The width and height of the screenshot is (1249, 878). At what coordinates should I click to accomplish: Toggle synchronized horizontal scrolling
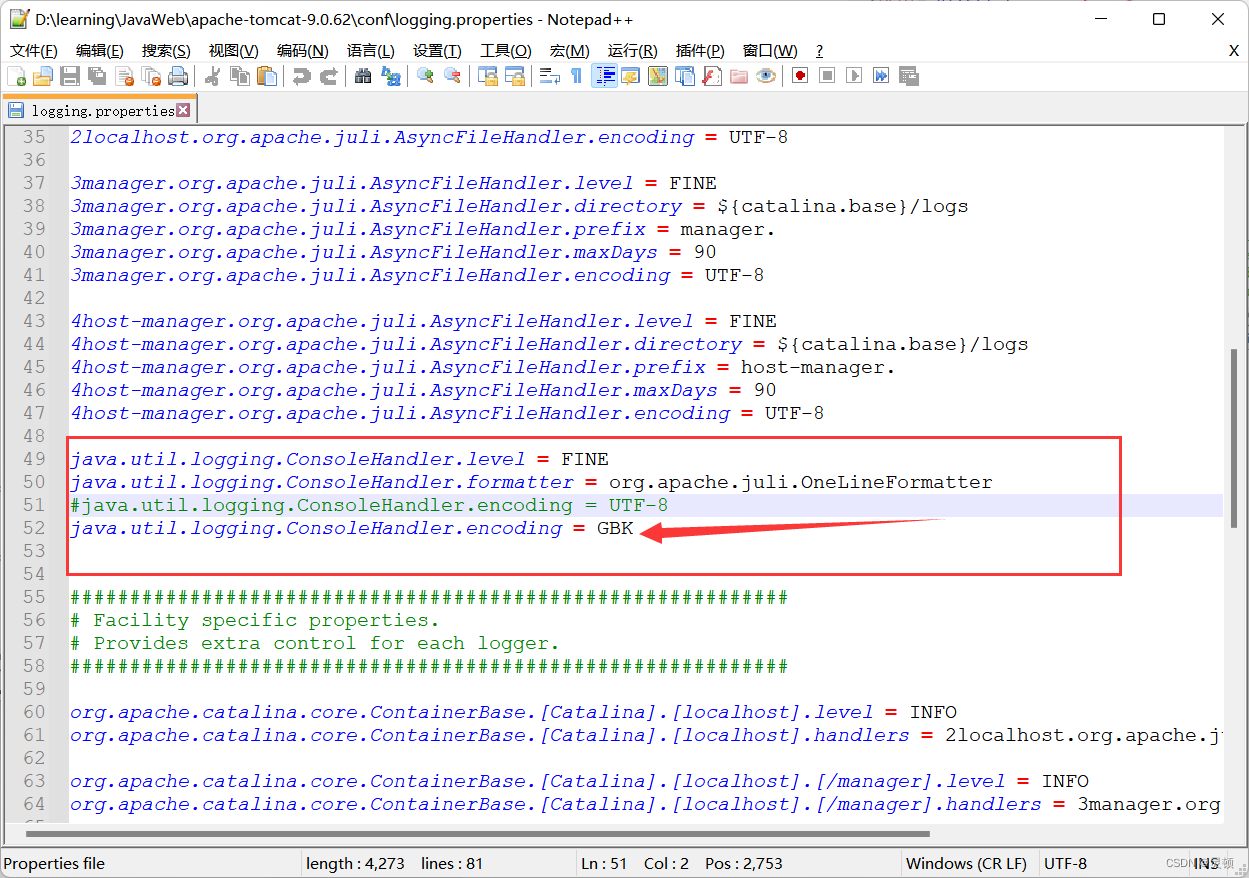515,76
